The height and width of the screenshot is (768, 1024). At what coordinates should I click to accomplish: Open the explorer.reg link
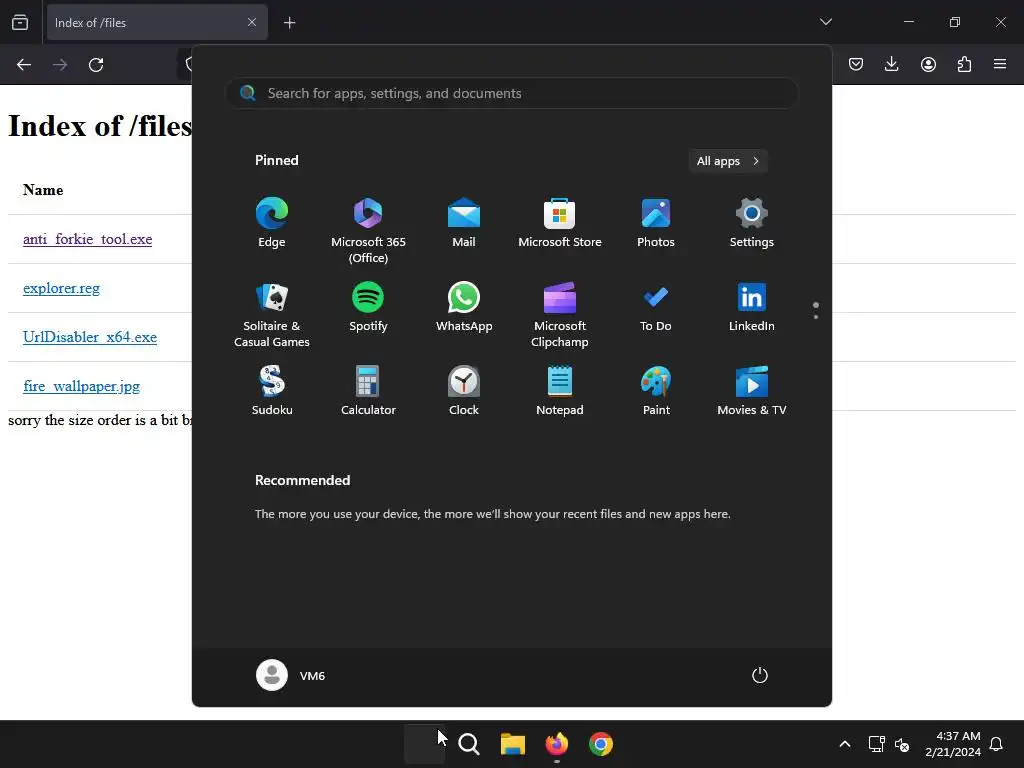point(61,288)
